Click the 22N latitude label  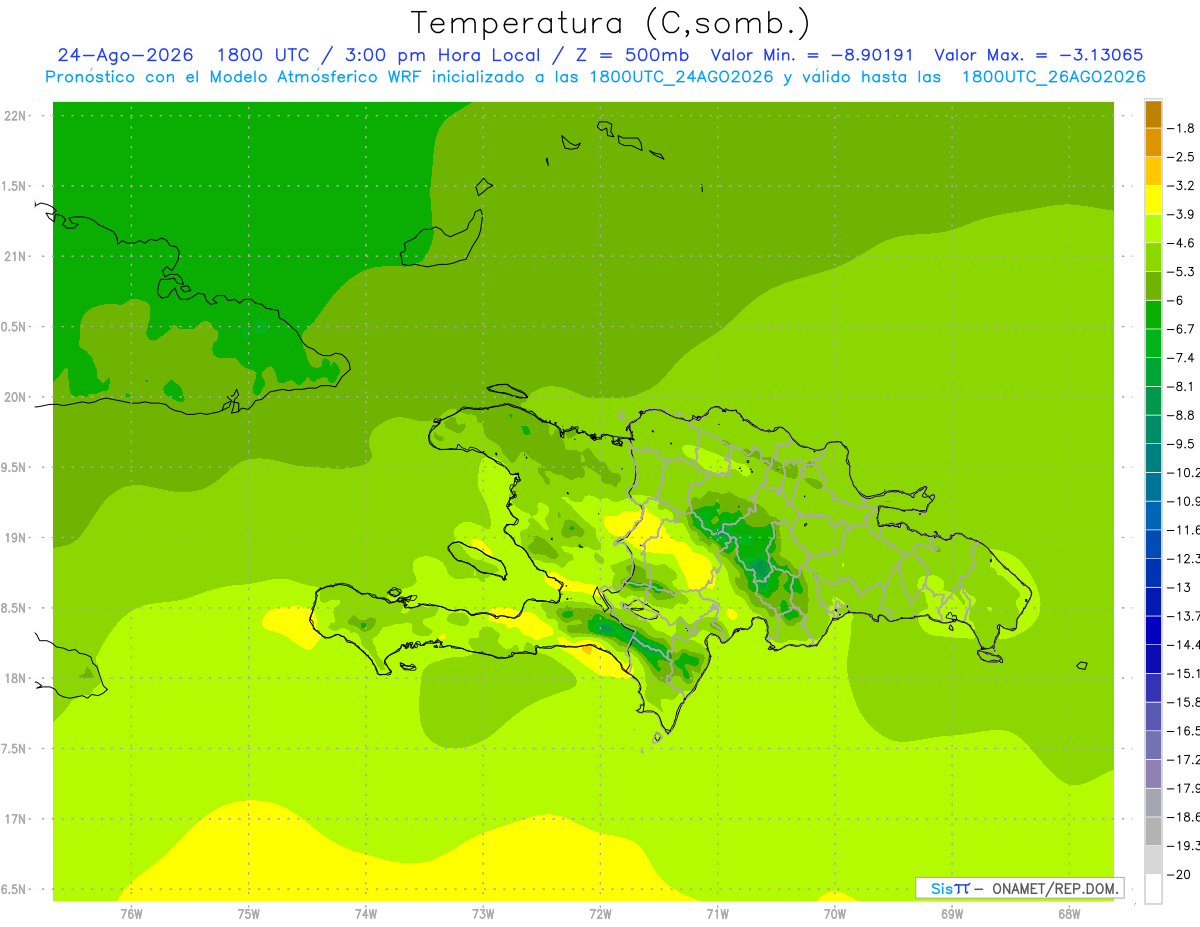16,115
